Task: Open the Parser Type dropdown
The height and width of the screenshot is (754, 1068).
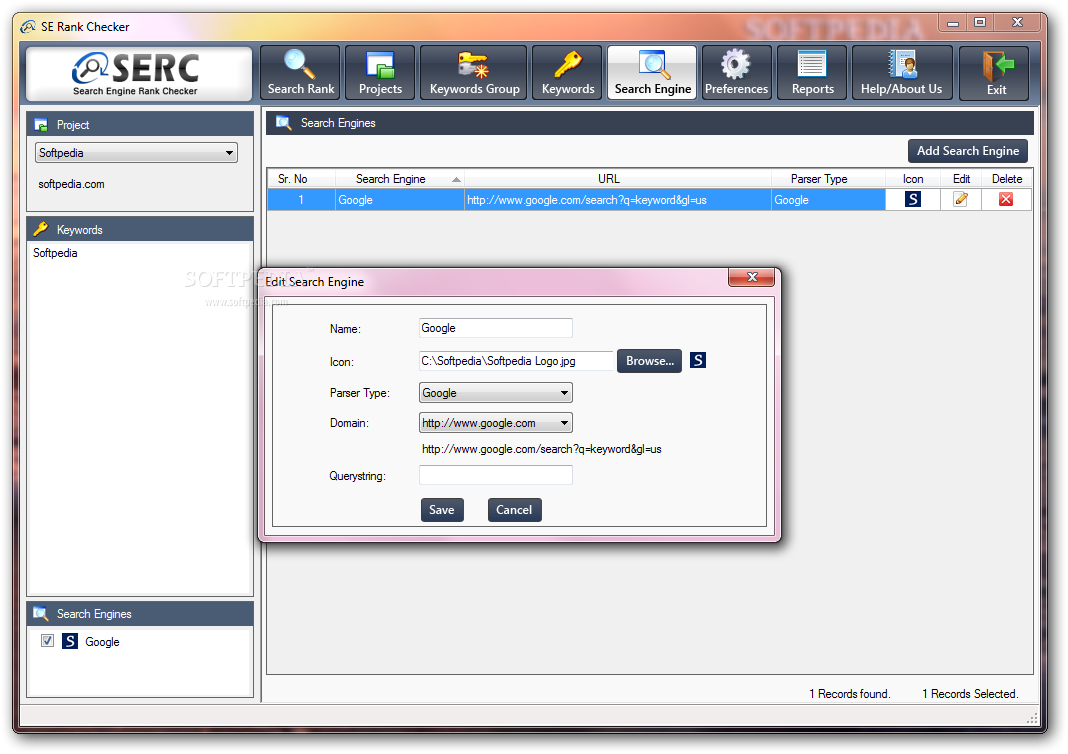Action: (495, 393)
